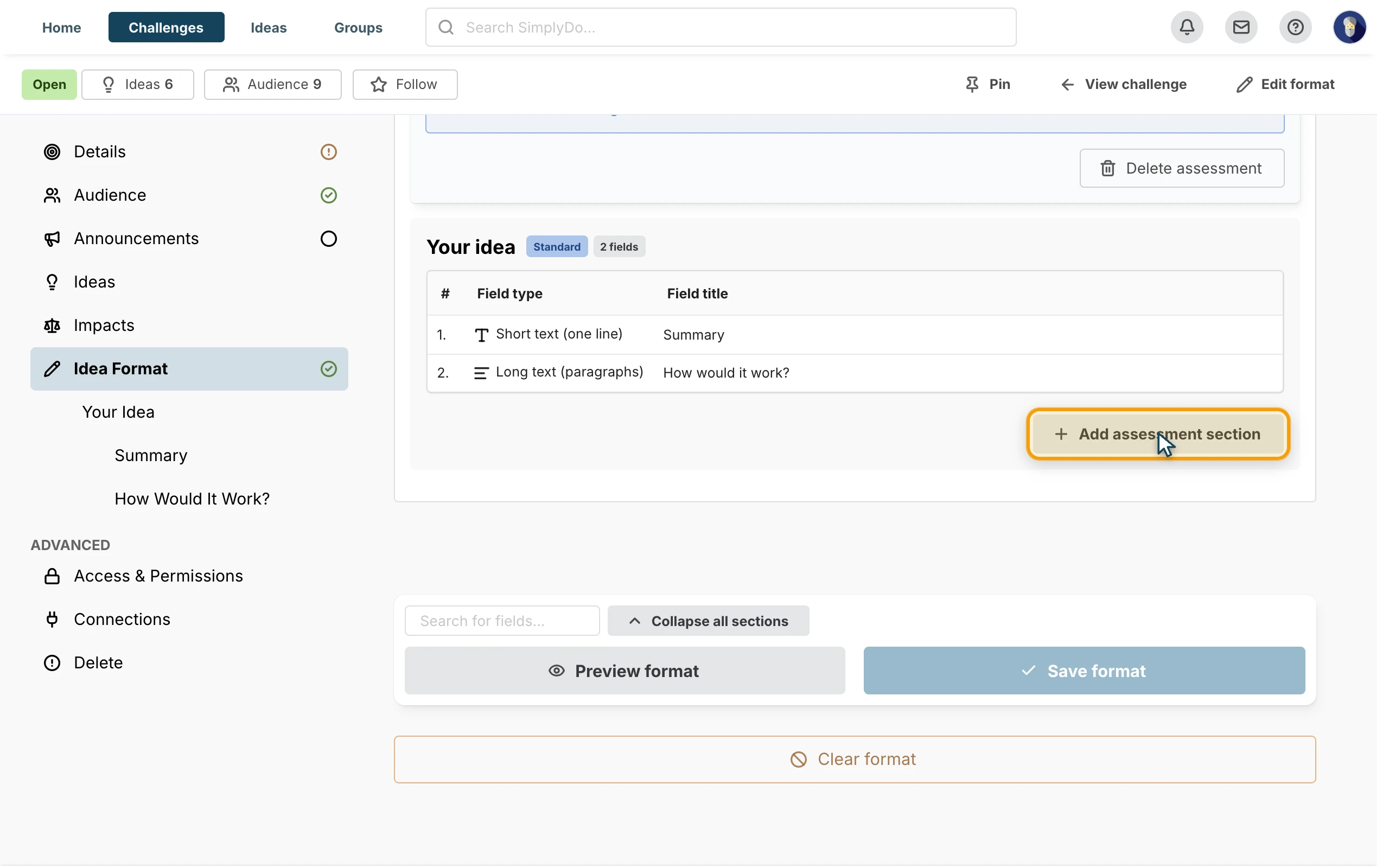This screenshot has width=1389, height=868.
Task: Click the Open status badge
Action: (x=49, y=85)
